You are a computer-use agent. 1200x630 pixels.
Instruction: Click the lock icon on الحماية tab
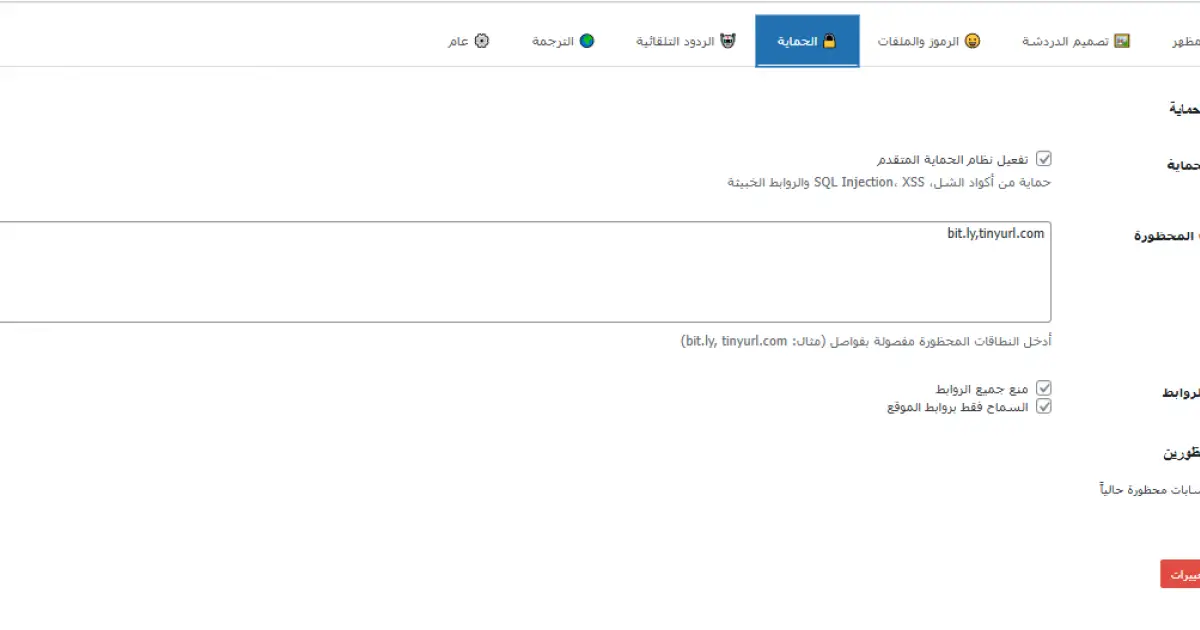coord(829,41)
